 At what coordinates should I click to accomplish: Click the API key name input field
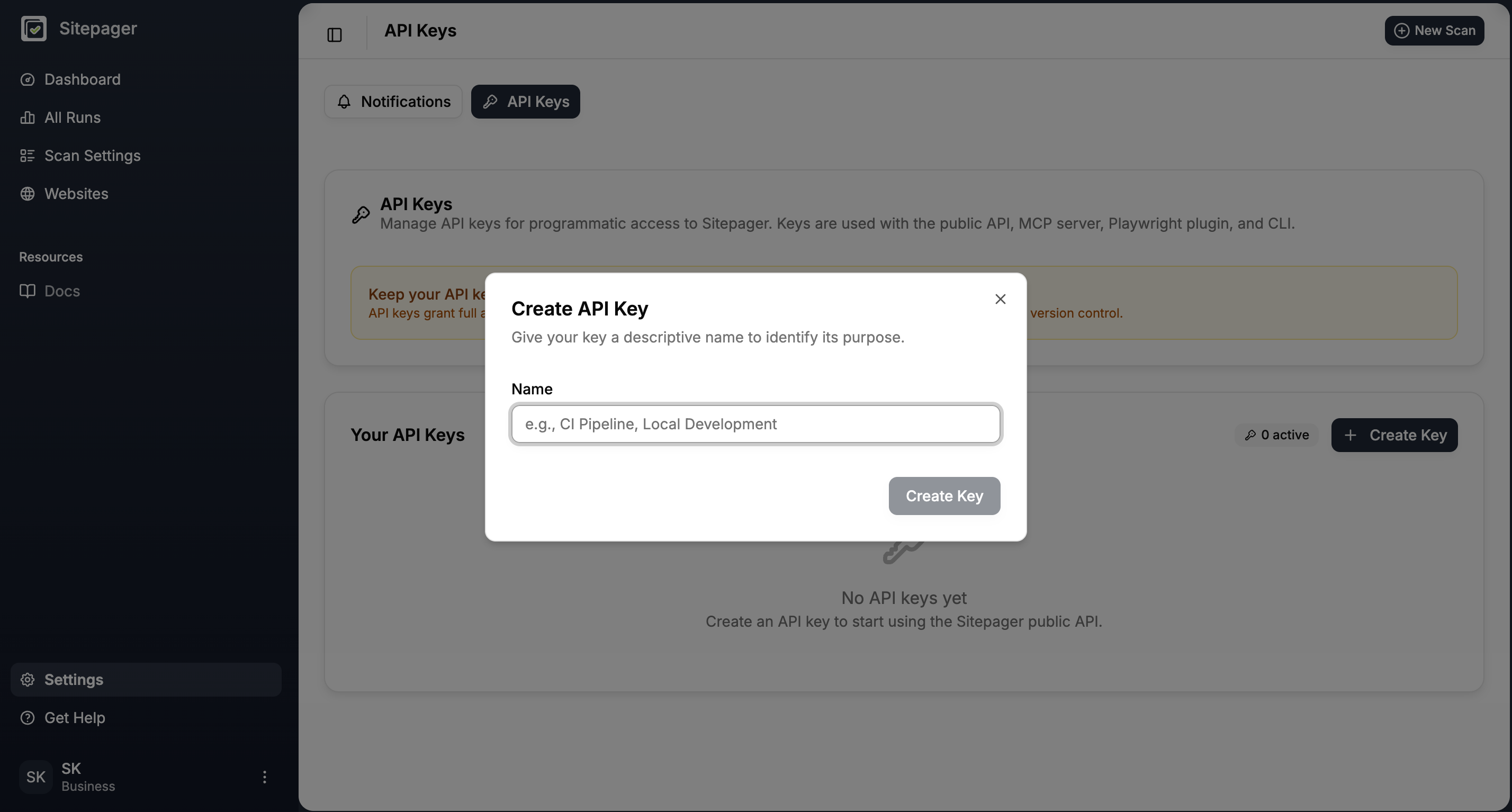pos(755,423)
